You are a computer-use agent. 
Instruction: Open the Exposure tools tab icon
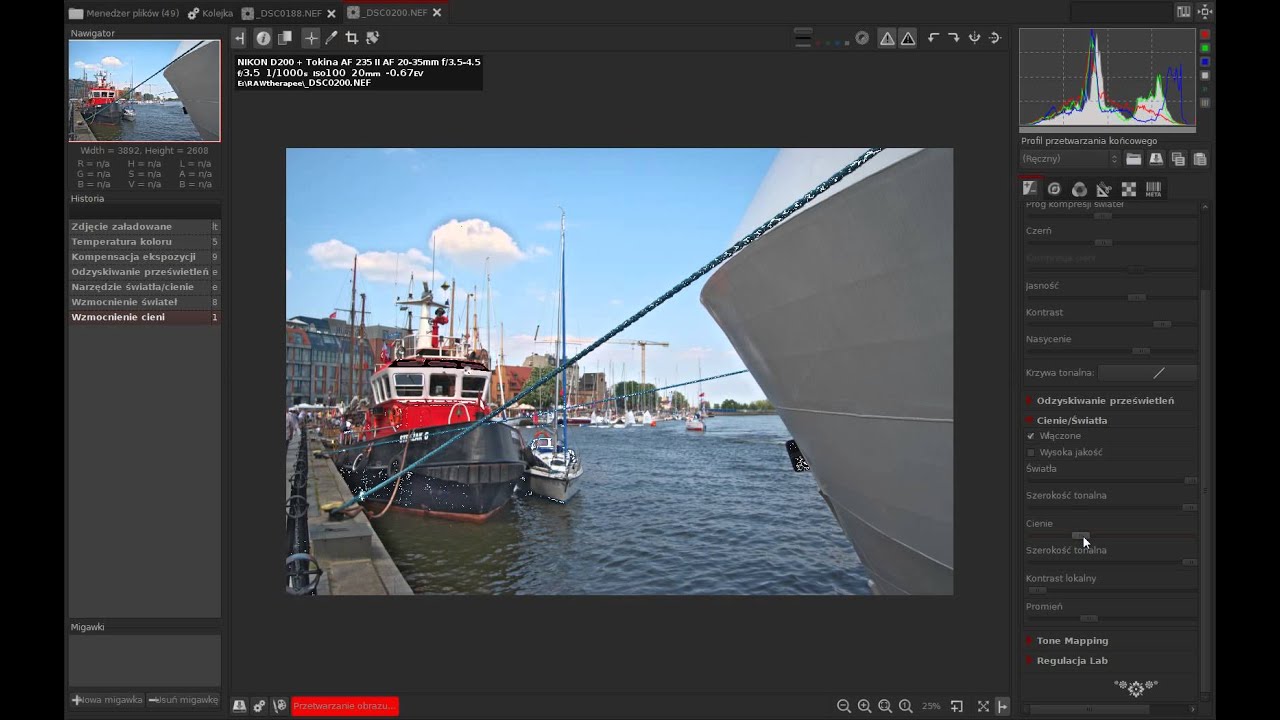(1030, 189)
